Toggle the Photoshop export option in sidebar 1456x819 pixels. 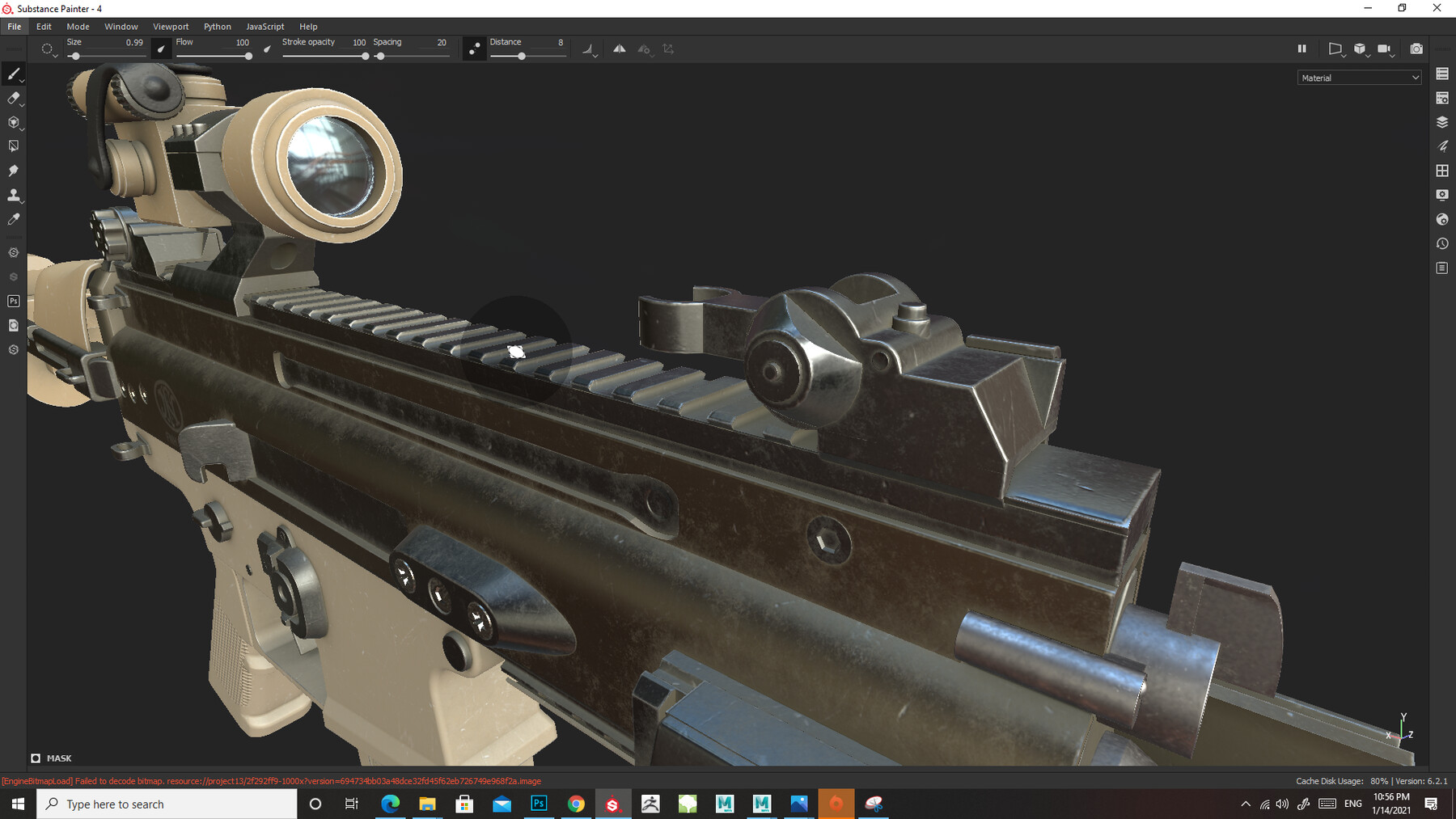pyautogui.click(x=13, y=301)
